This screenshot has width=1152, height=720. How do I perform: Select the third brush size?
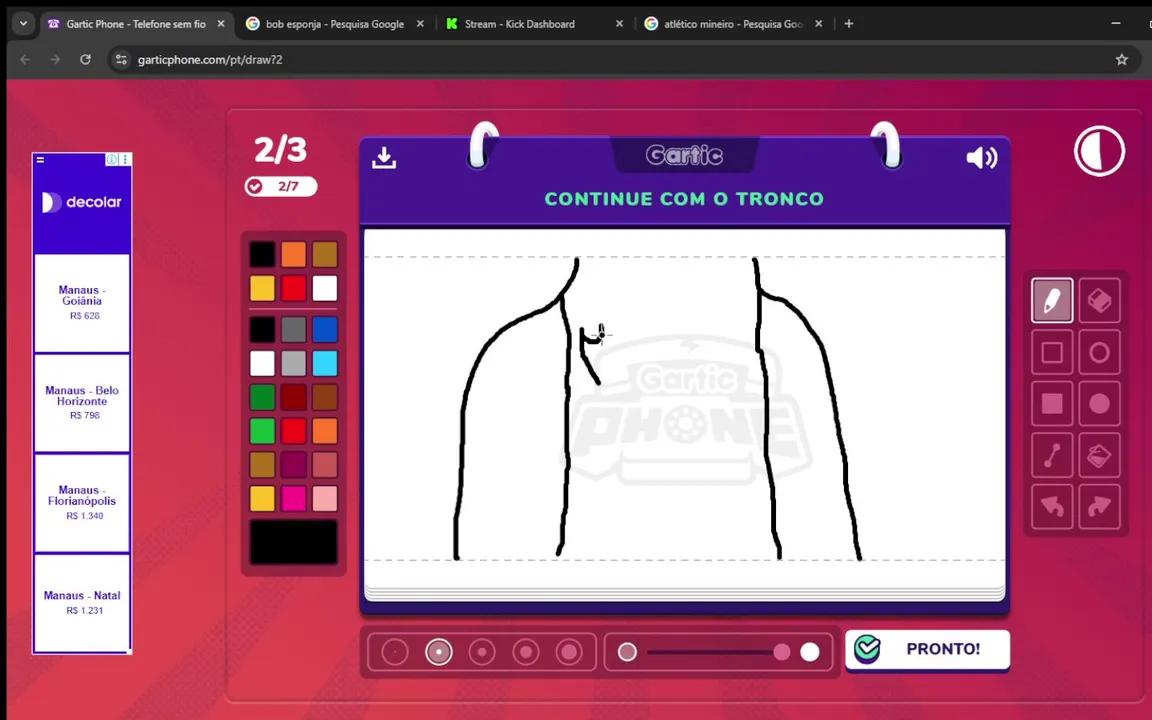pos(482,652)
